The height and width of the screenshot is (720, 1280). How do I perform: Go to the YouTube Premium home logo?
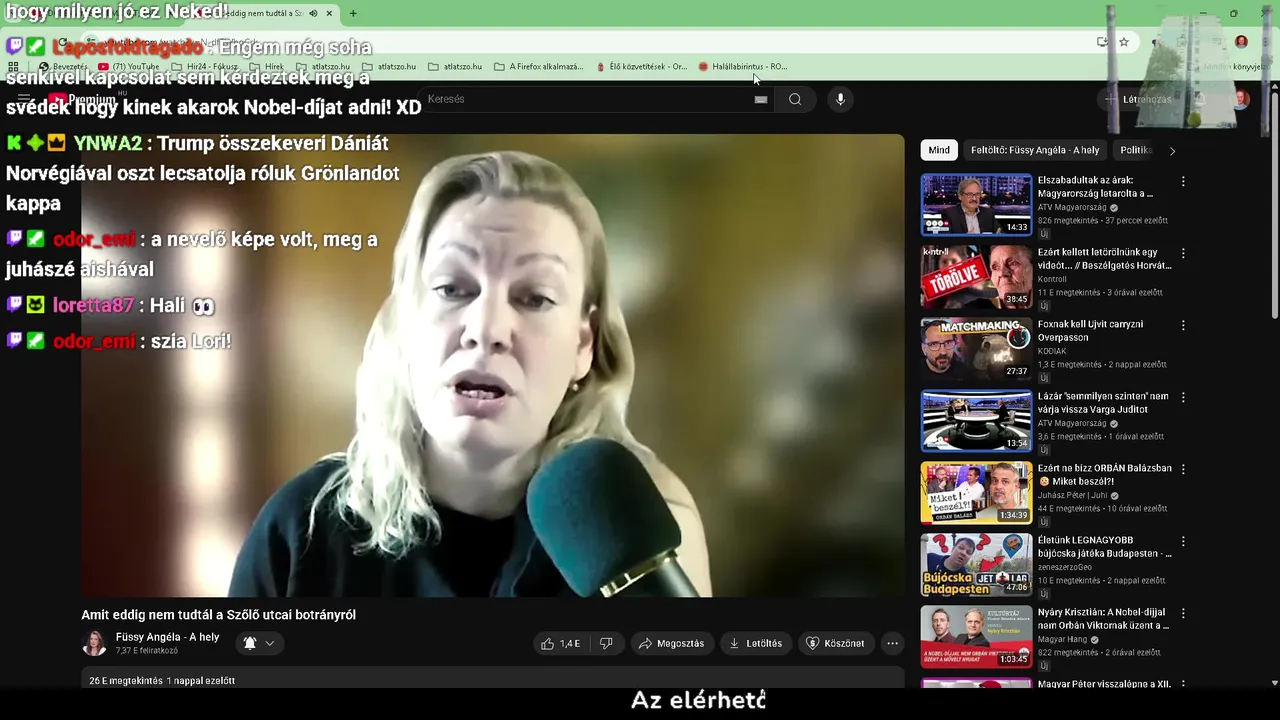[x=82, y=99]
